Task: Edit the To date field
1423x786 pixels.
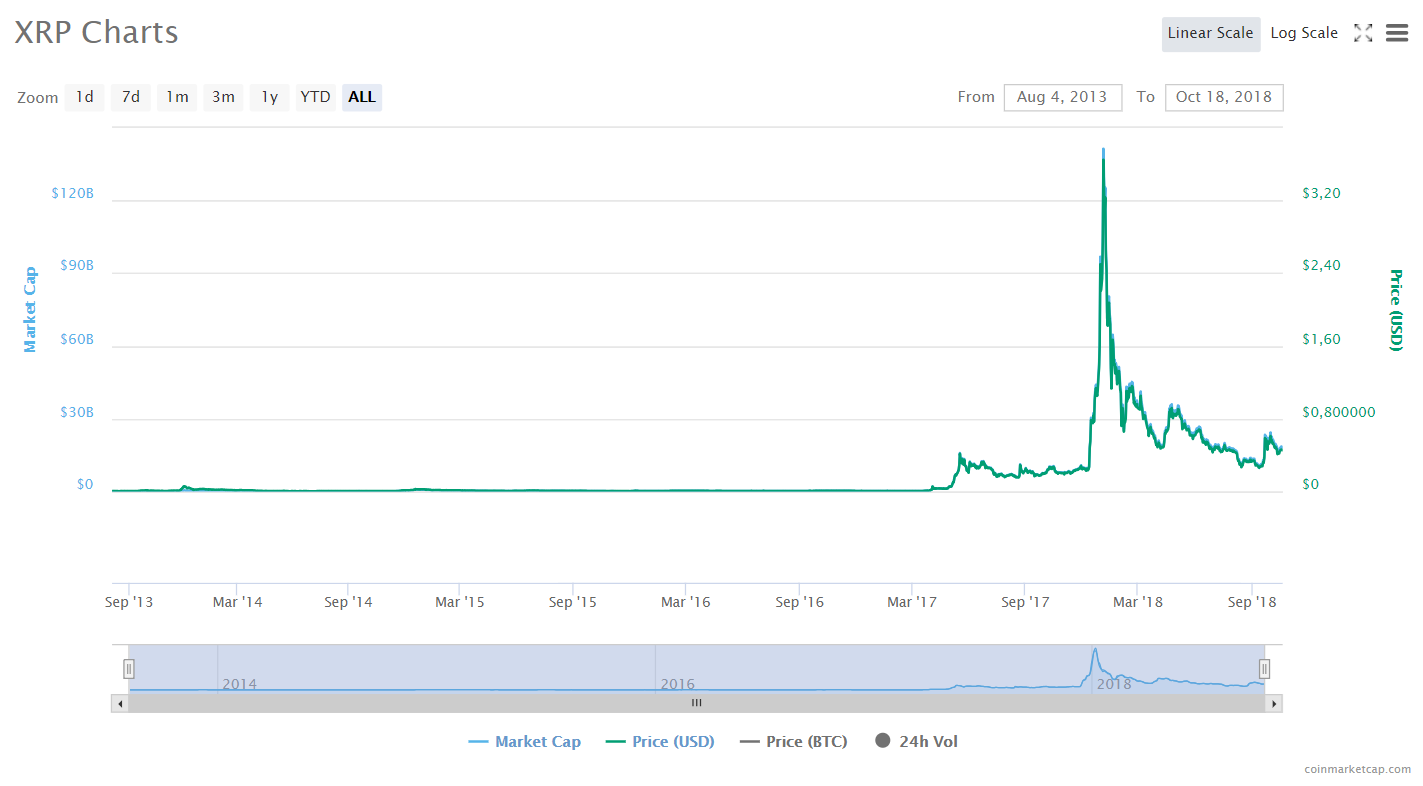Action: coord(1224,97)
